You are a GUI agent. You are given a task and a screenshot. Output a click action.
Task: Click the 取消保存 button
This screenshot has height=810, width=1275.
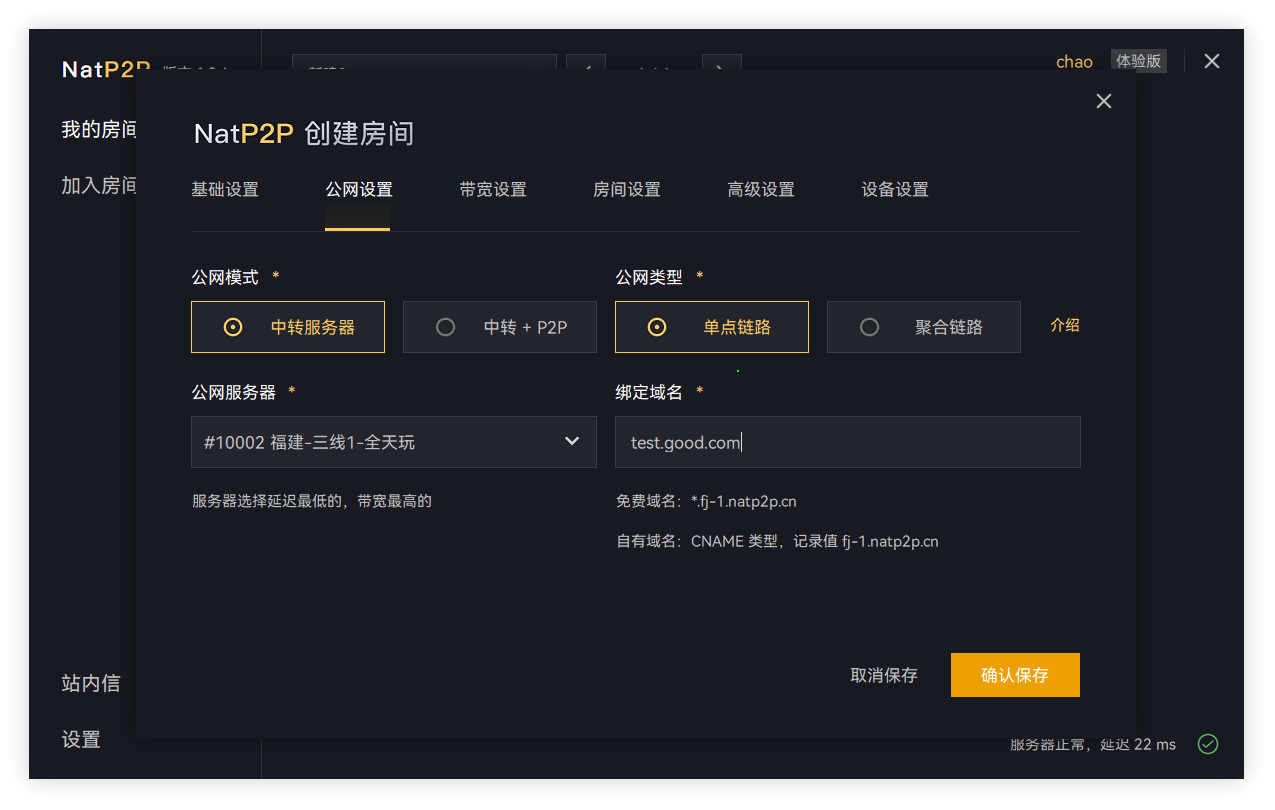884,675
